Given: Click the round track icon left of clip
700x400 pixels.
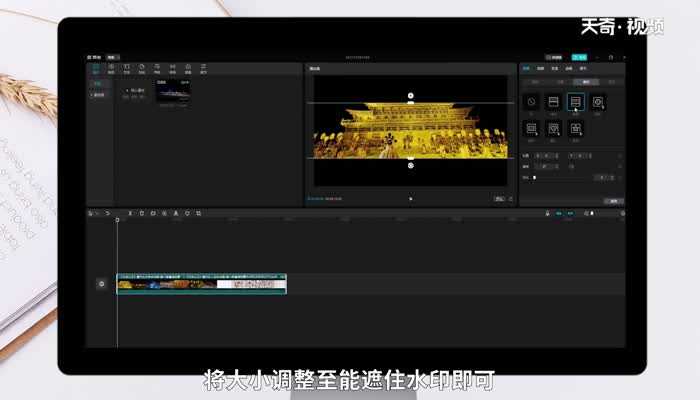Looking at the screenshot, I should coord(102,284).
